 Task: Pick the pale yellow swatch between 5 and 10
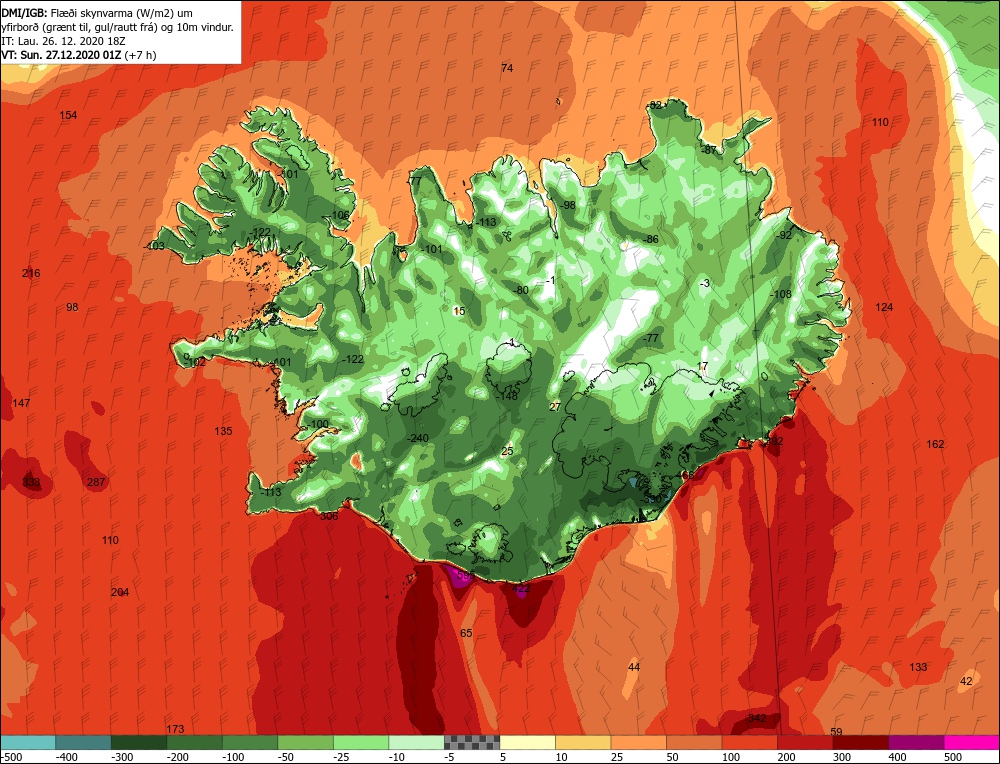[x=527, y=742]
